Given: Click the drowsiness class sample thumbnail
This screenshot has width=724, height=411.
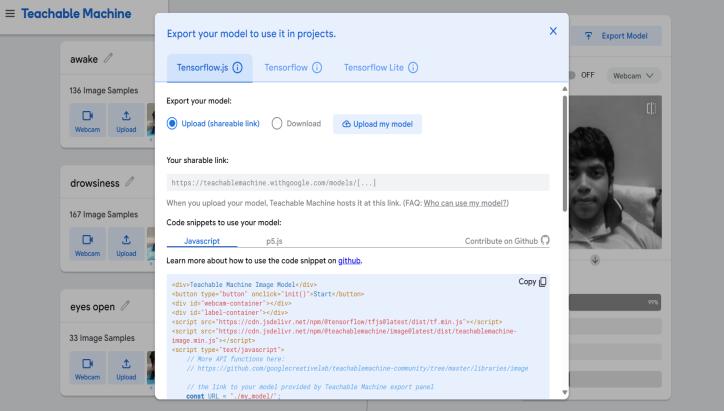Looking at the screenshot, I should [151, 244].
